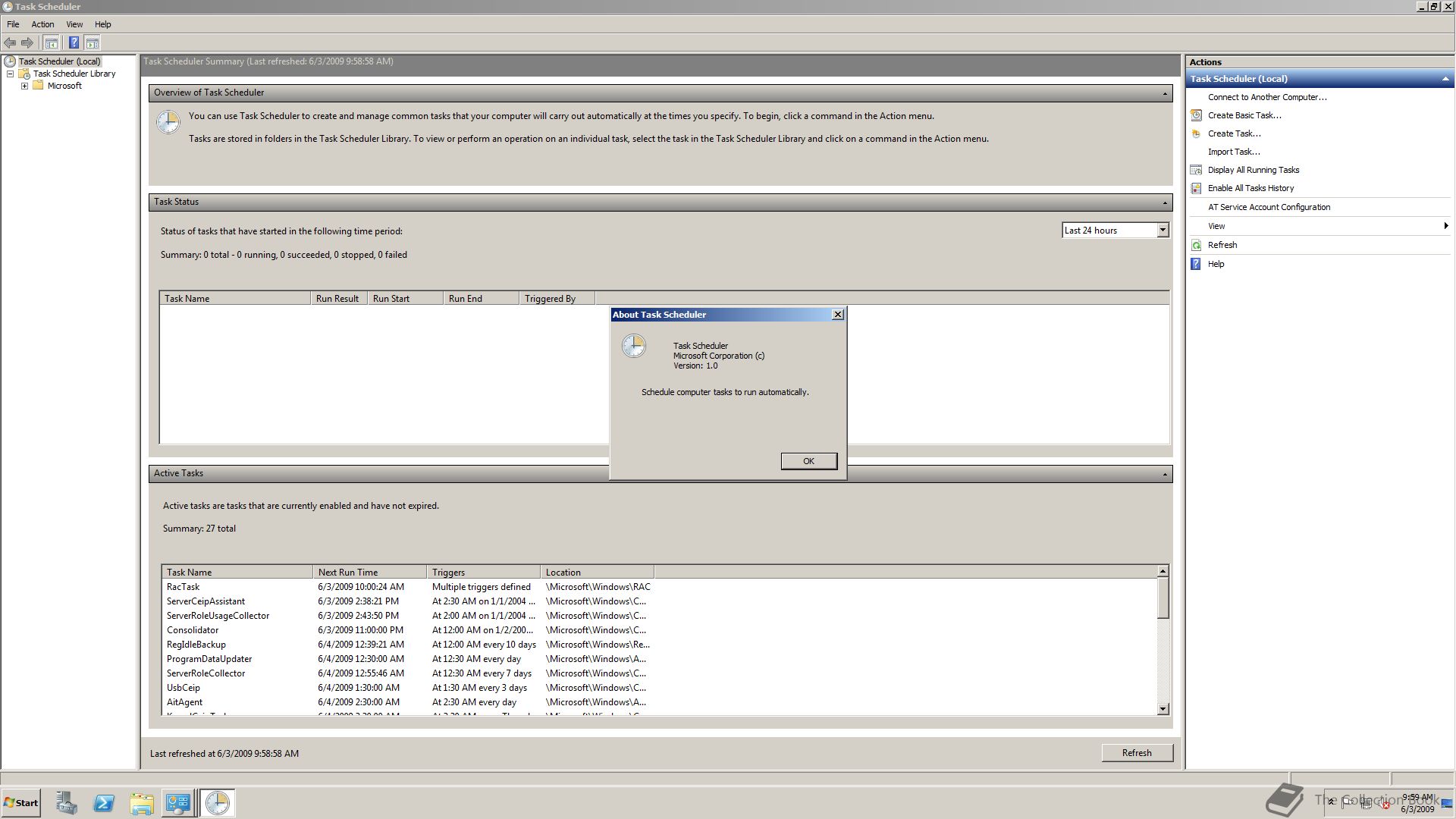Viewport: 1456px width, 819px height.
Task: Collapse the Overview of Task Scheduler section
Action: pos(1165,93)
